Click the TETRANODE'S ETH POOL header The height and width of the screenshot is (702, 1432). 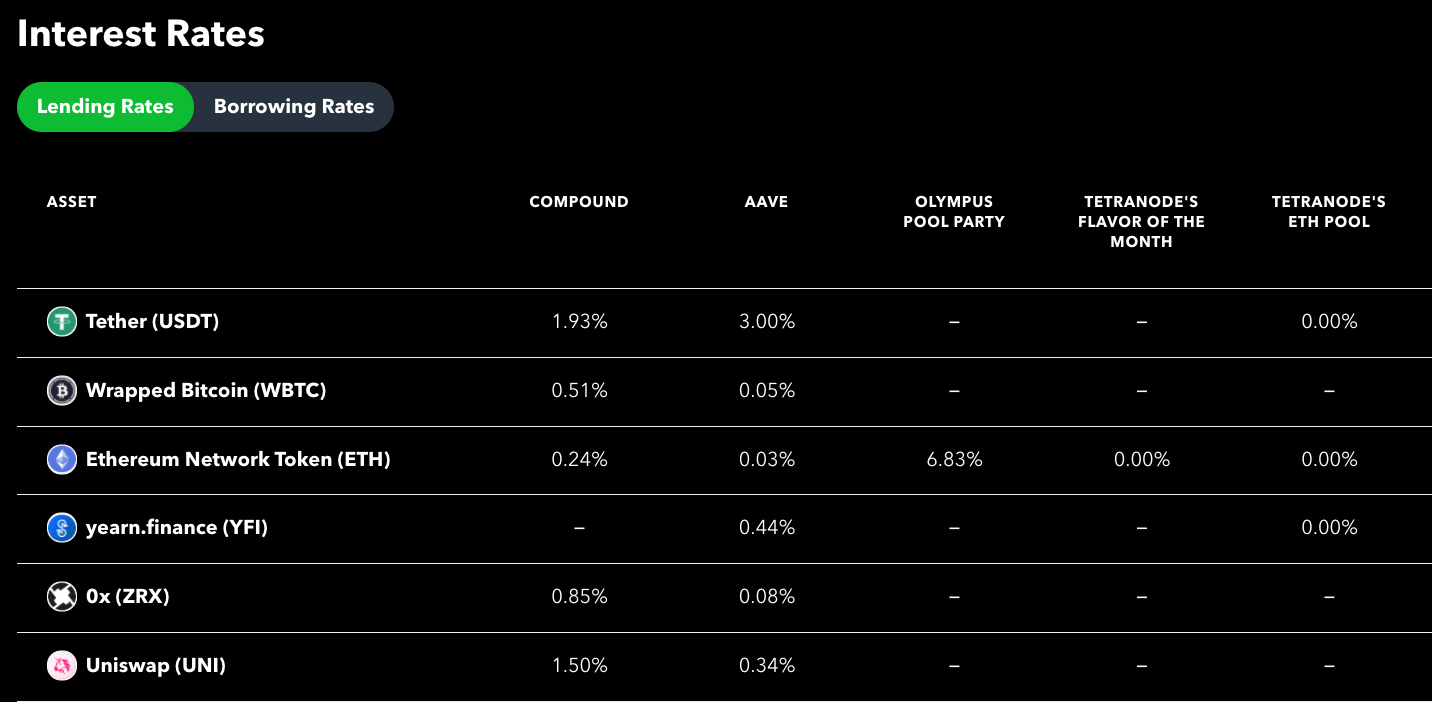1328,211
